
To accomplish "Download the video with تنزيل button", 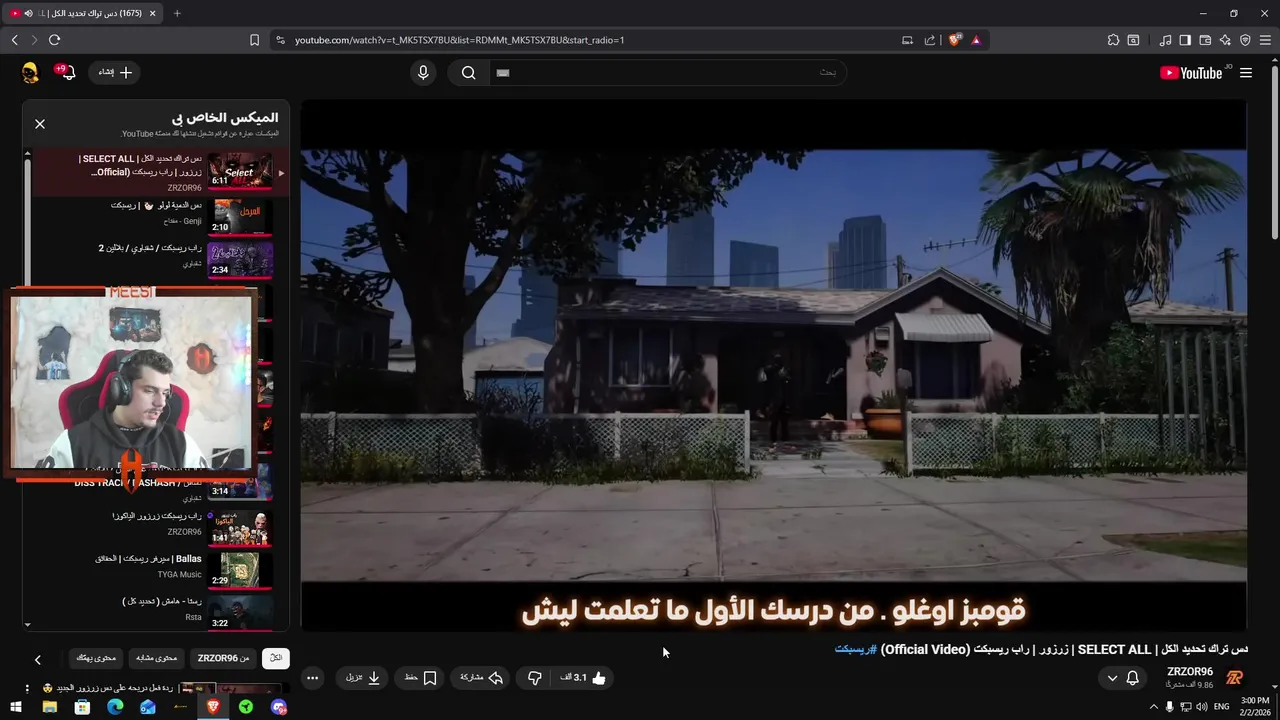I will click(x=363, y=678).
